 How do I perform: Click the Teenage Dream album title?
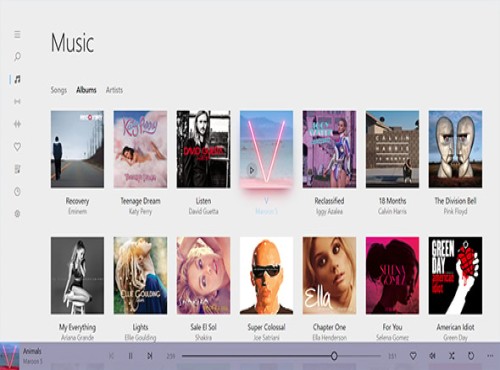[x=140, y=201]
